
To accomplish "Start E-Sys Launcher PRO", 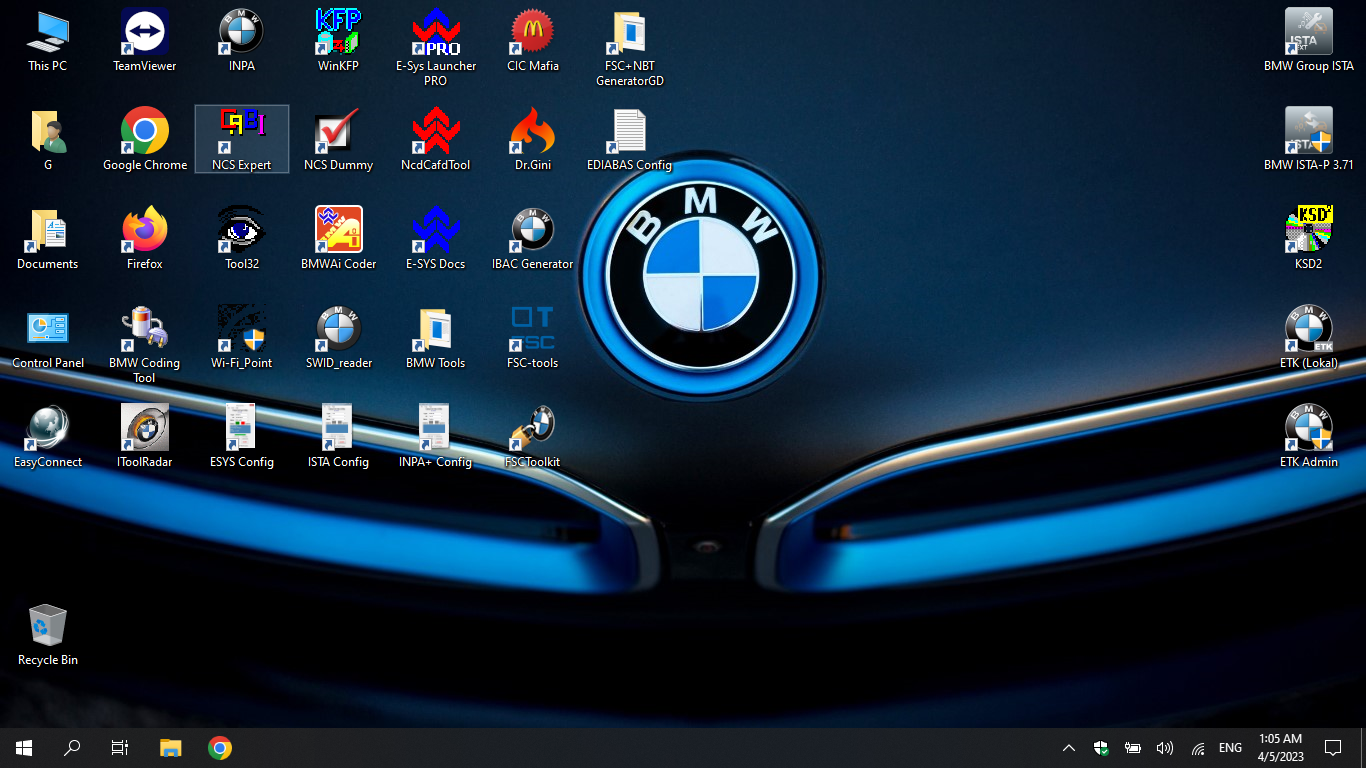I will click(435, 30).
